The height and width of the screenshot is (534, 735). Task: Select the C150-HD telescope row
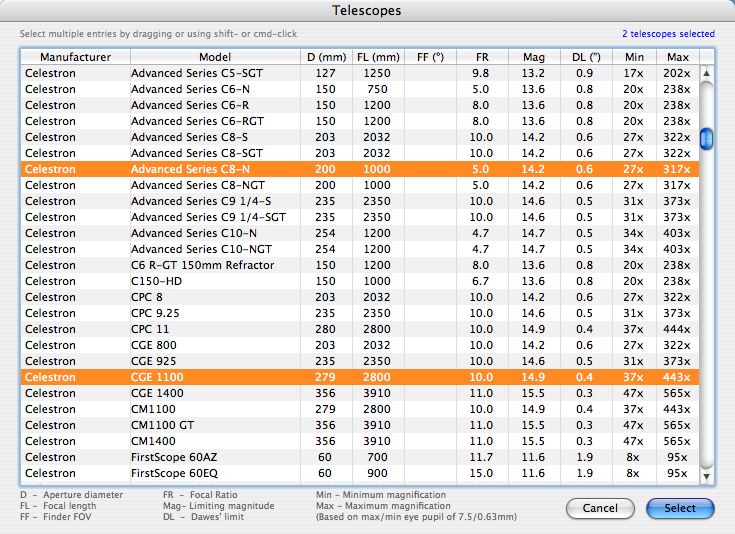click(360, 281)
